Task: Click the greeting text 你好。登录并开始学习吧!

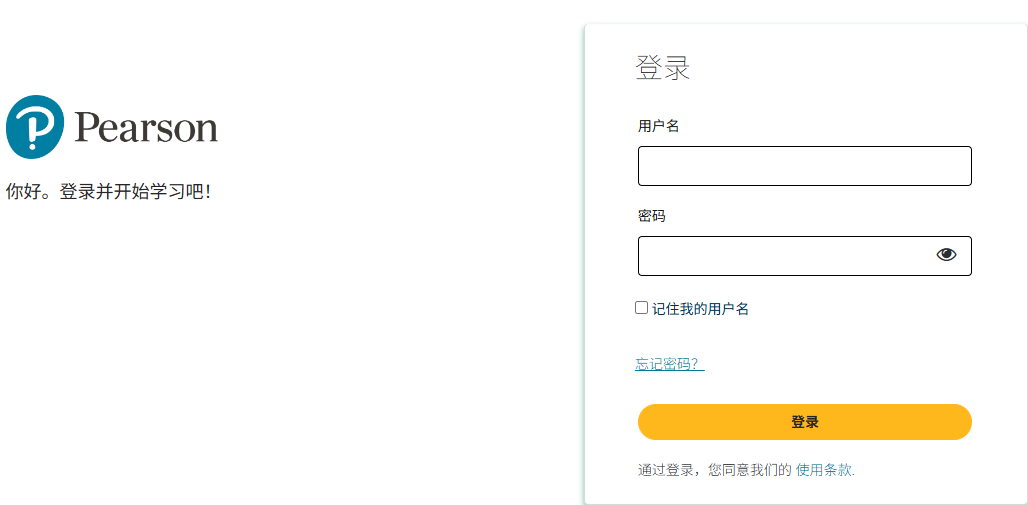Action: pyautogui.click(x=108, y=192)
